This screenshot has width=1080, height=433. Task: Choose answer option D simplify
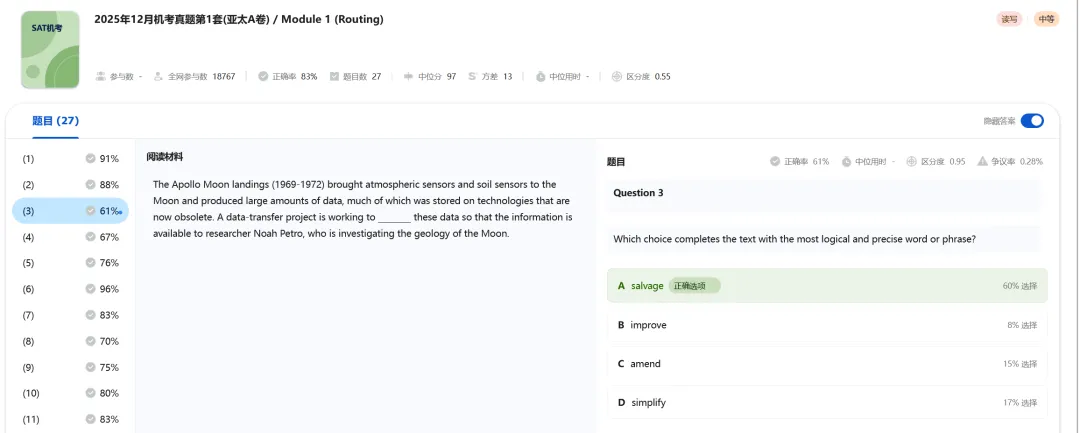(x=827, y=402)
